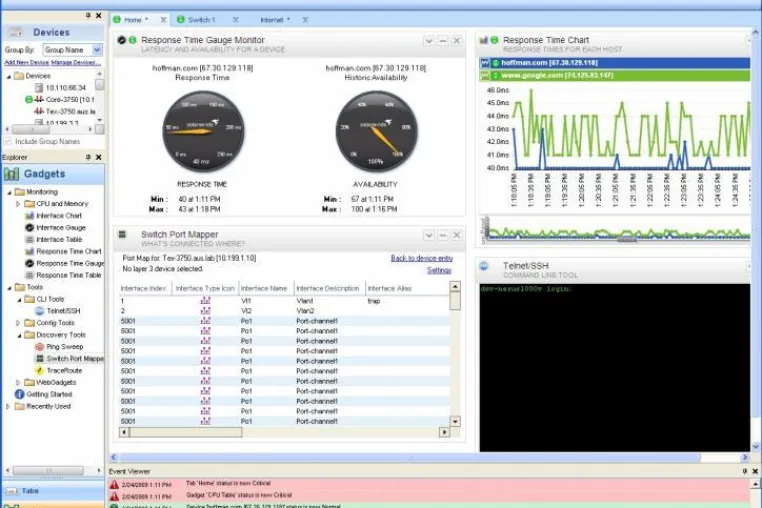This screenshot has height=508, width=762.
Task: Collapse the Discovery Tools folder
Action: (19, 335)
